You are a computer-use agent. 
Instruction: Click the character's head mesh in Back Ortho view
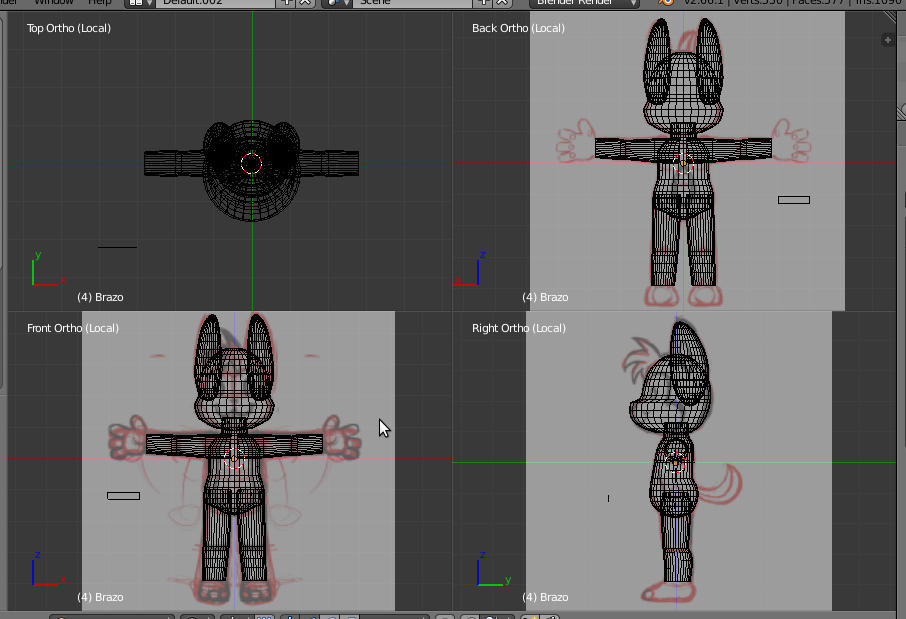click(684, 92)
